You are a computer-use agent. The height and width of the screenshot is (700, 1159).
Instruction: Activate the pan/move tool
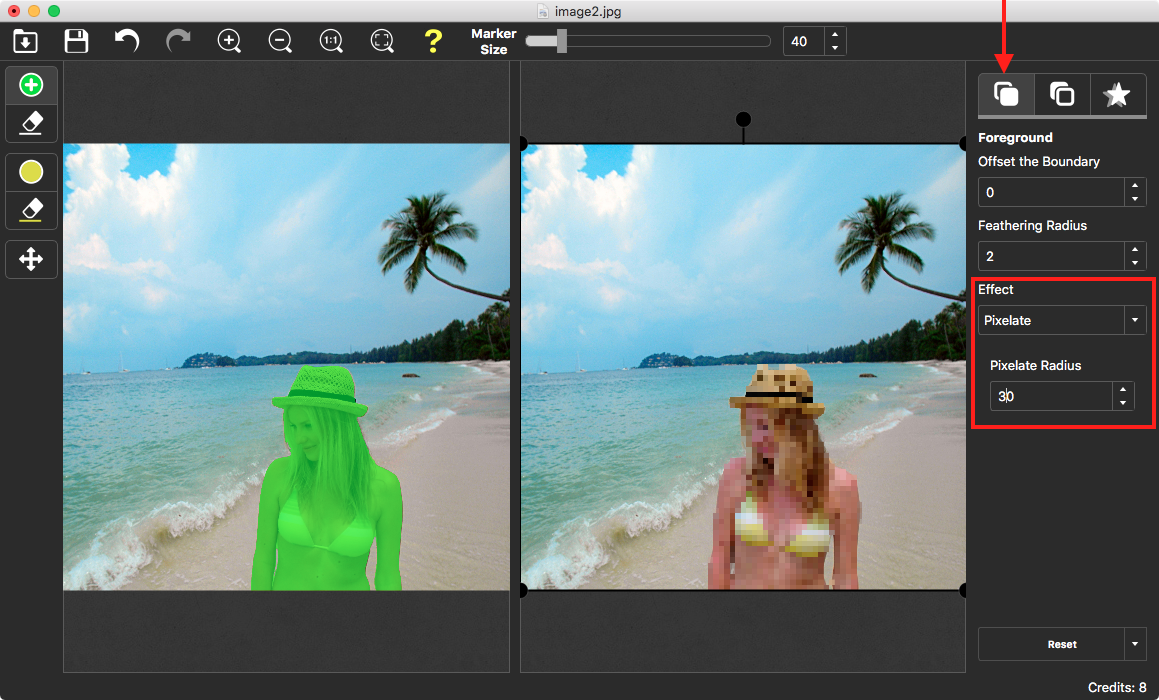click(x=31, y=259)
